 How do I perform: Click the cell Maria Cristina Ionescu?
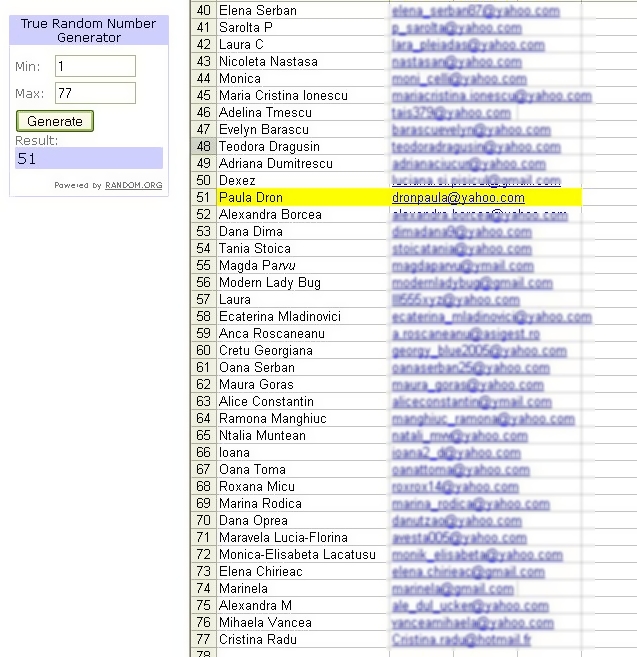pos(303,95)
